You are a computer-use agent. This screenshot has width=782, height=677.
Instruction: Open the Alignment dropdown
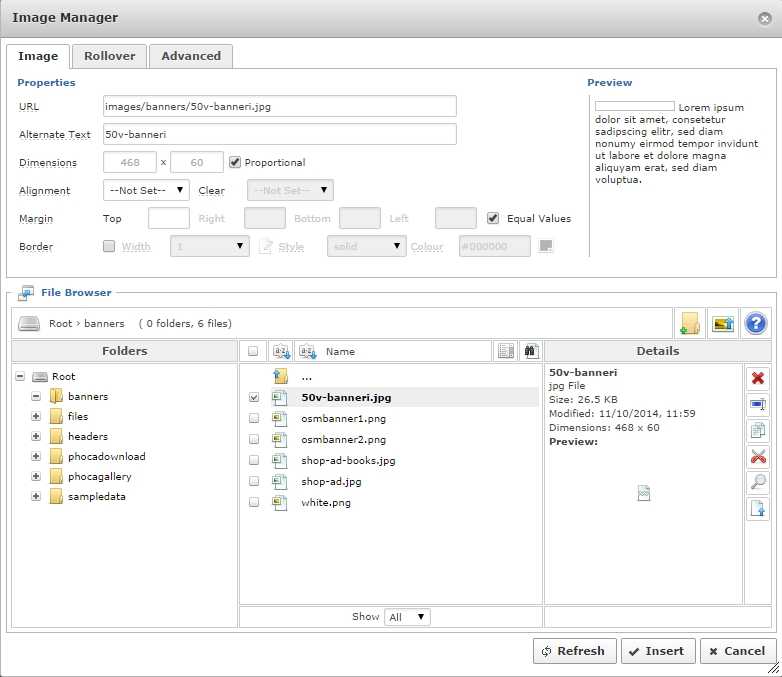(x=146, y=190)
